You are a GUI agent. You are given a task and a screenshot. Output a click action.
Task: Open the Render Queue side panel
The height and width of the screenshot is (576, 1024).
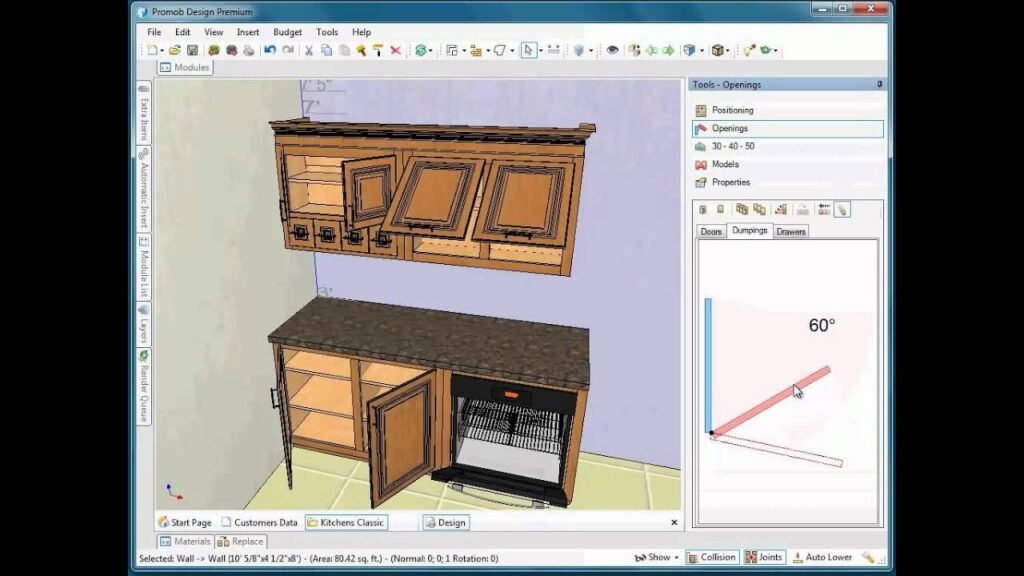click(144, 387)
